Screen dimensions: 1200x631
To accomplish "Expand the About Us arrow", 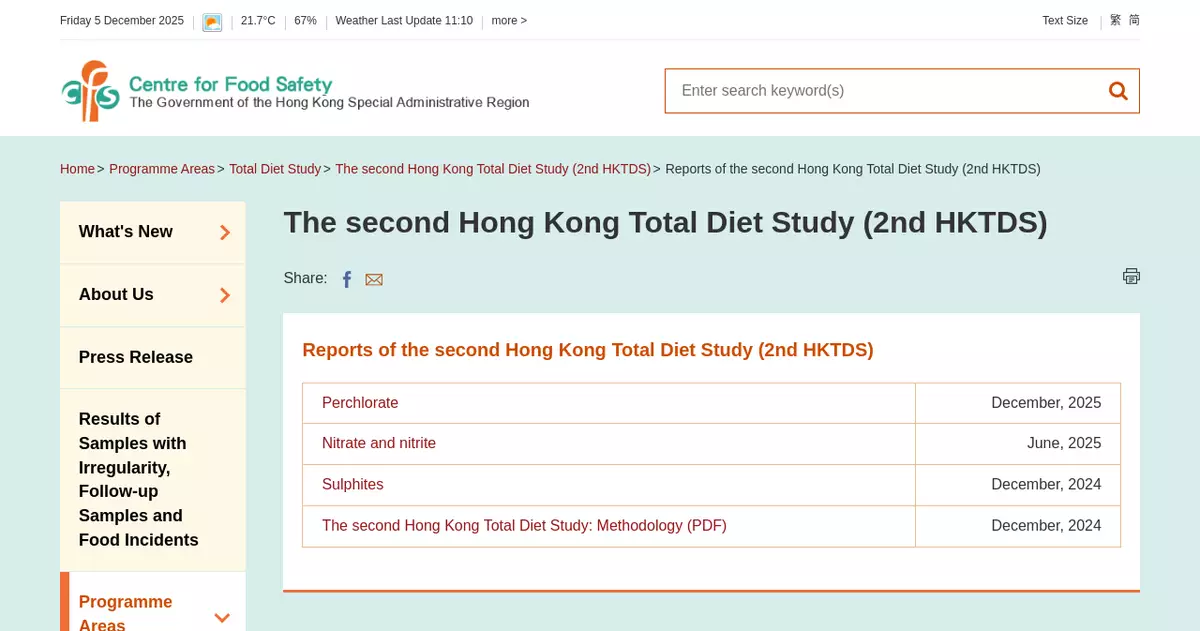I will pos(225,295).
